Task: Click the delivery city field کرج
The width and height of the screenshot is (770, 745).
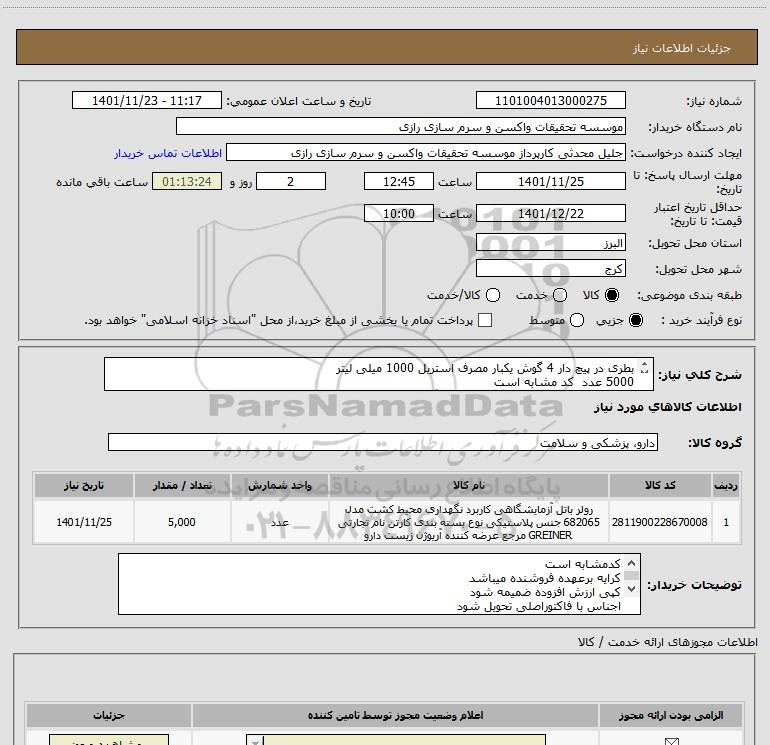Action: (x=550, y=268)
